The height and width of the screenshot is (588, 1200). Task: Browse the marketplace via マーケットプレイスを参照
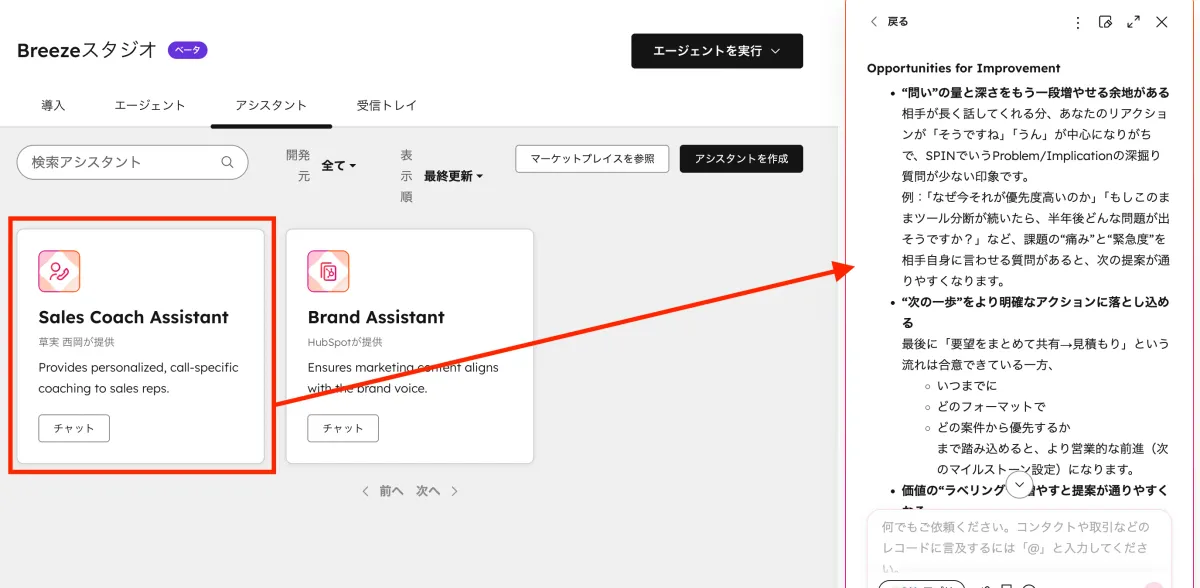coord(591,158)
